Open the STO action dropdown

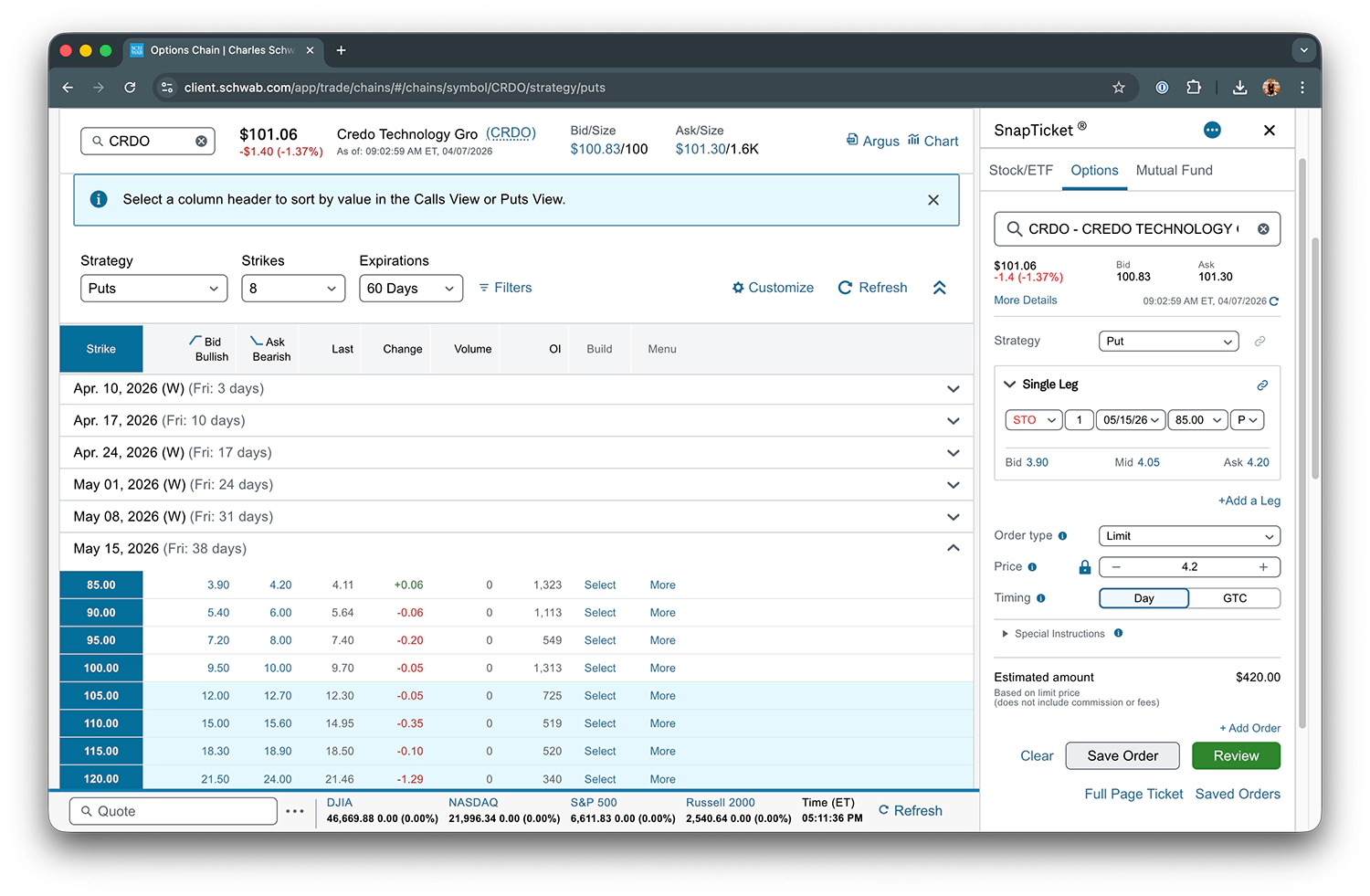tap(1033, 420)
